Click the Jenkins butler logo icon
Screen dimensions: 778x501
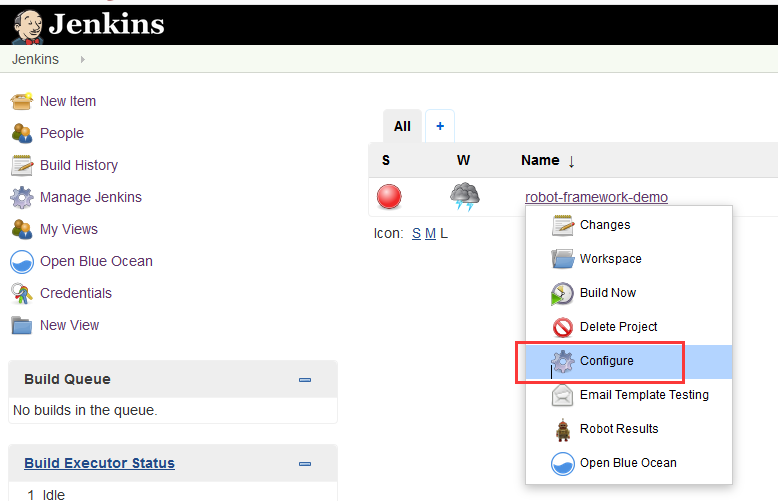[x=28, y=26]
